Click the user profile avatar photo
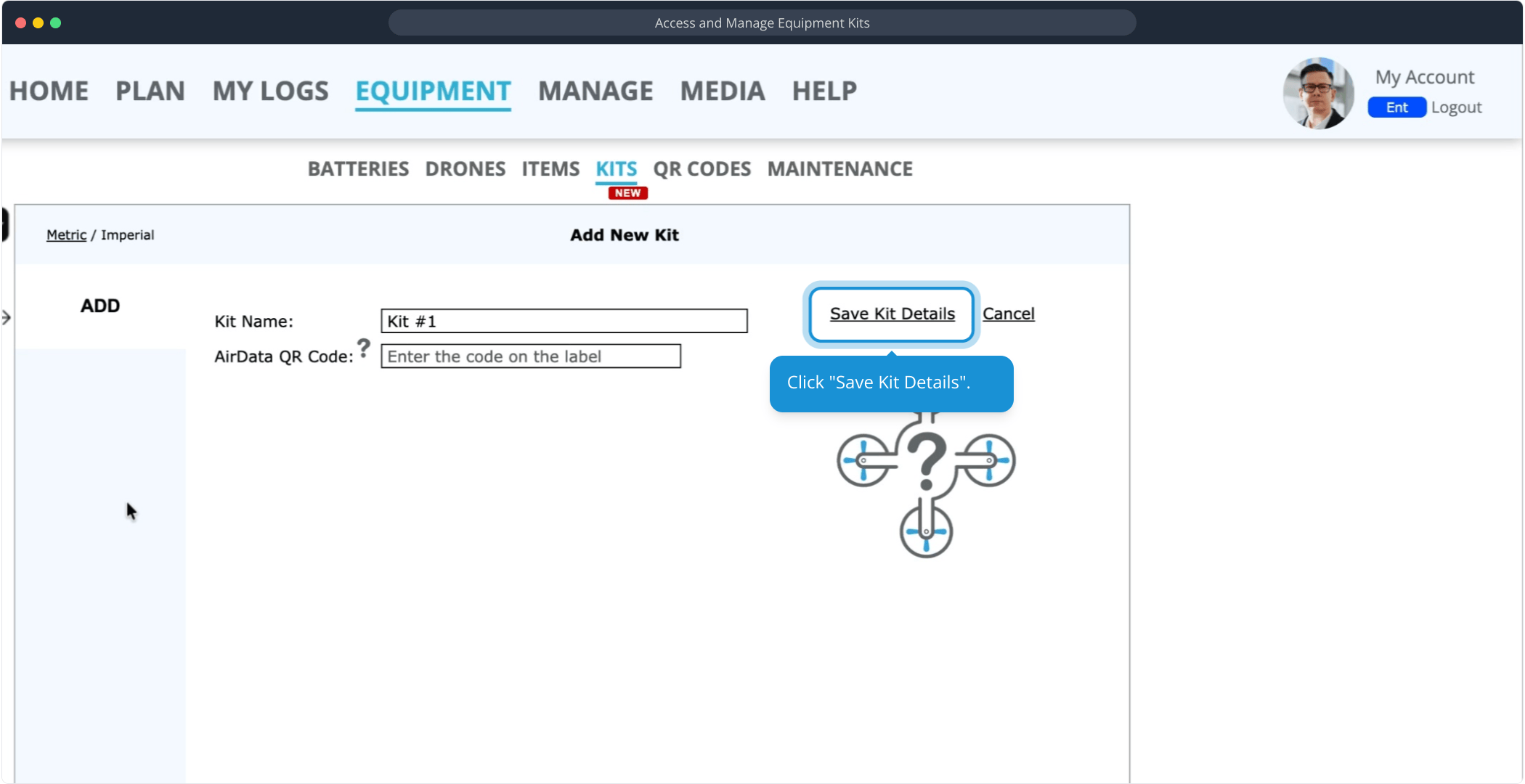The image size is (1525, 784). tap(1318, 93)
